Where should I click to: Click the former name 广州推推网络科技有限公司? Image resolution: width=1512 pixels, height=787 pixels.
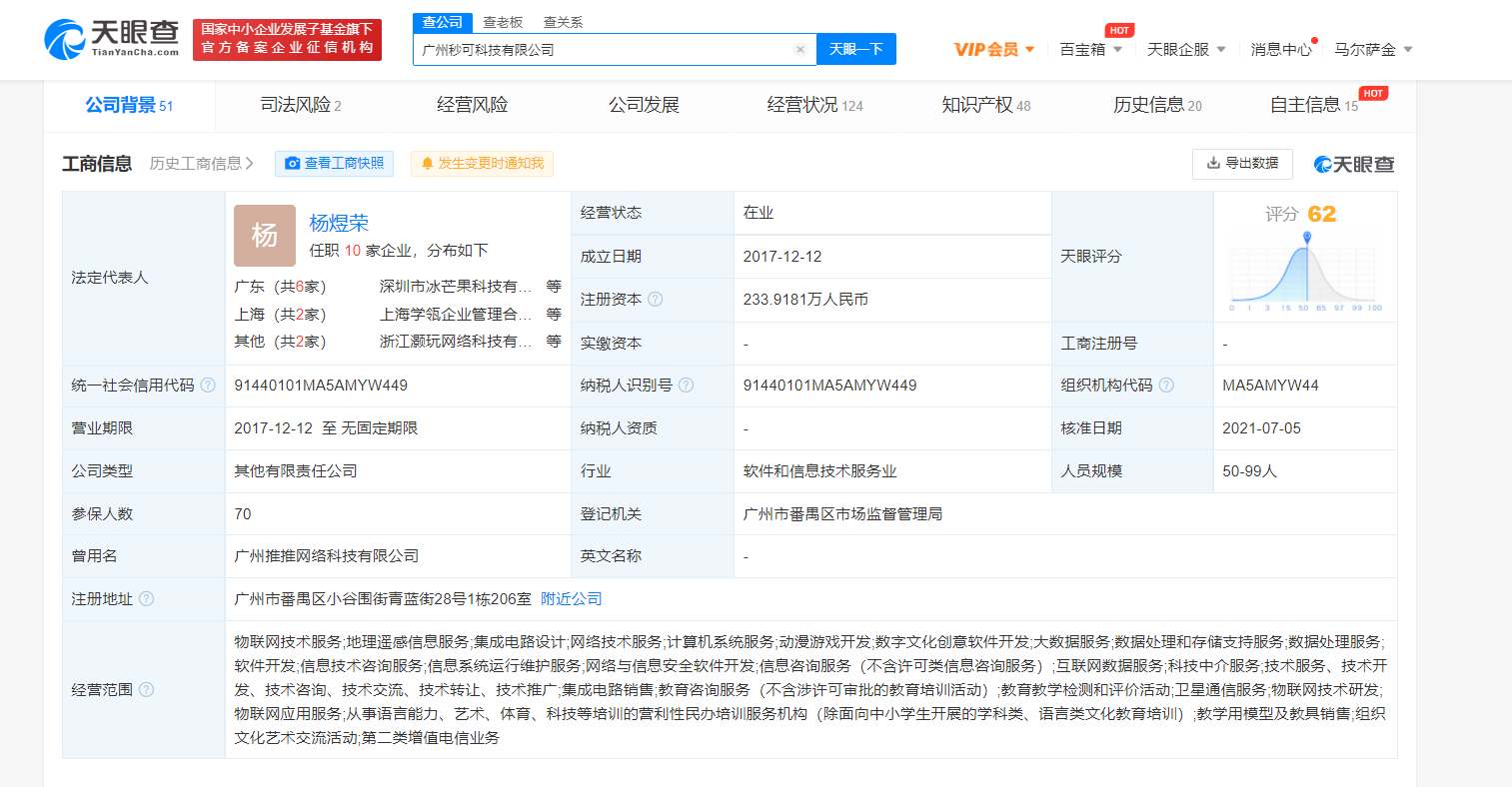pos(327,556)
